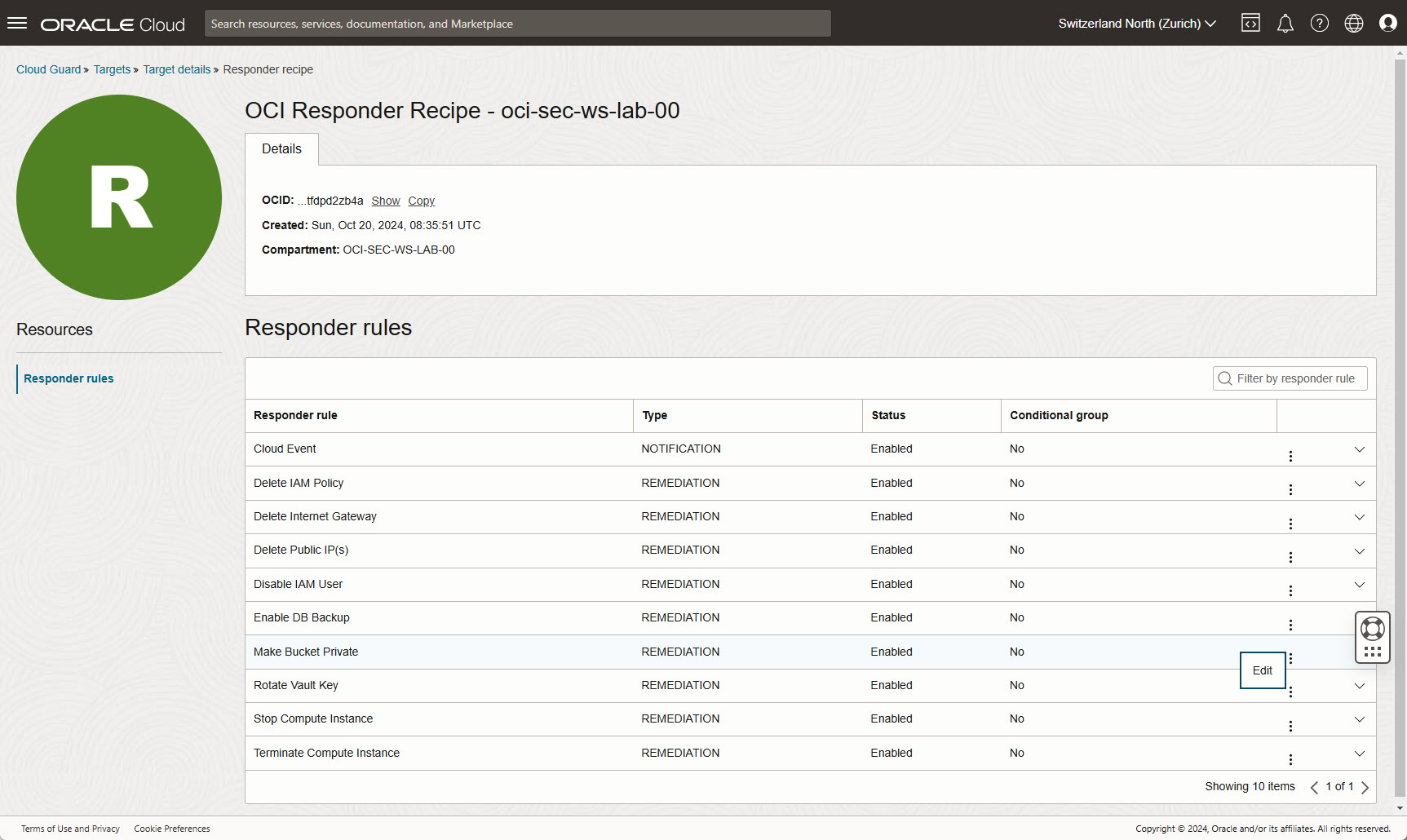Image resolution: width=1407 pixels, height=840 pixels.
Task: Open the life ring support widget
Action: pyautogui.click(x=1373, y=629)
